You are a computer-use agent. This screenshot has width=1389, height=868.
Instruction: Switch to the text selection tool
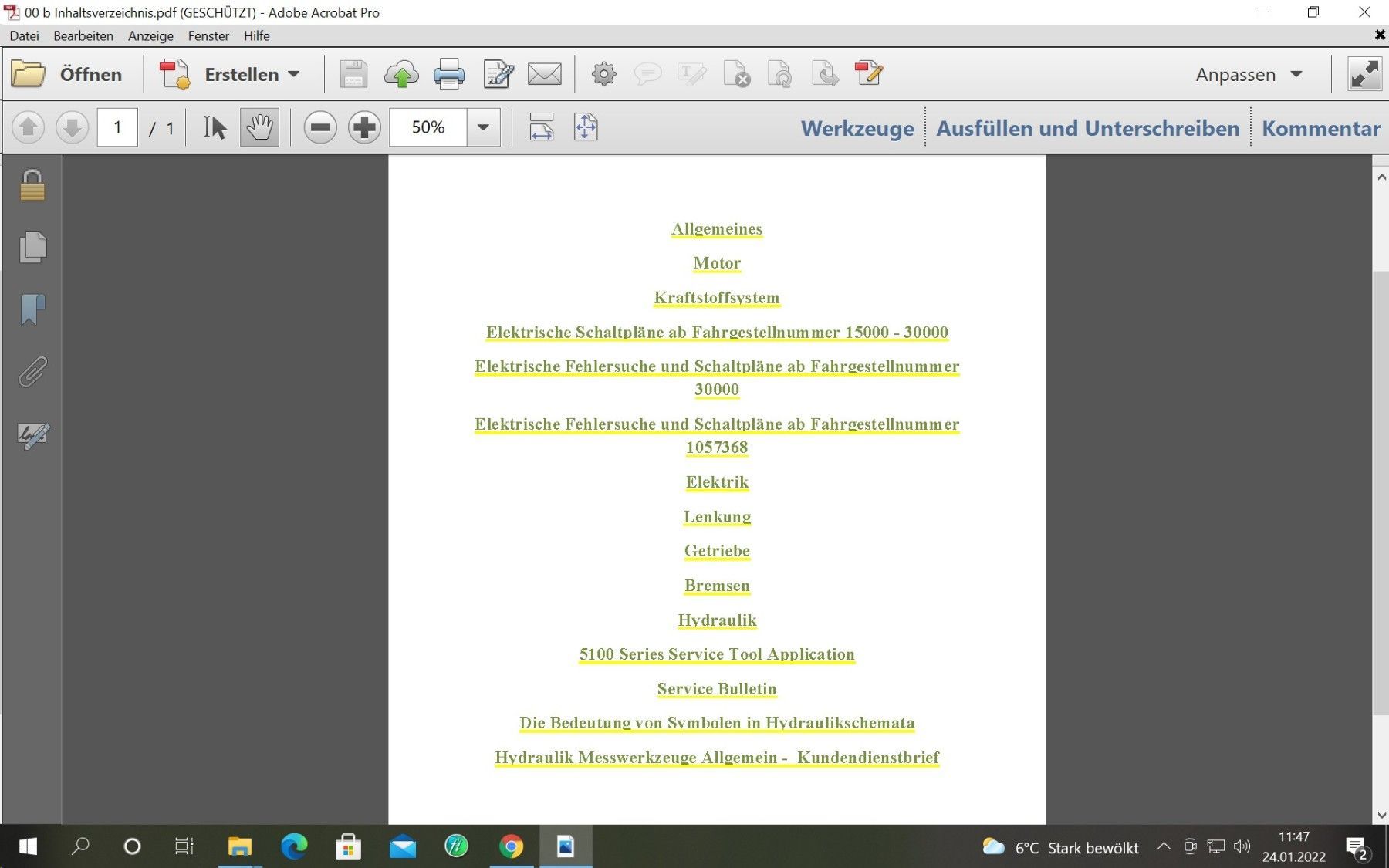[215, 127]
